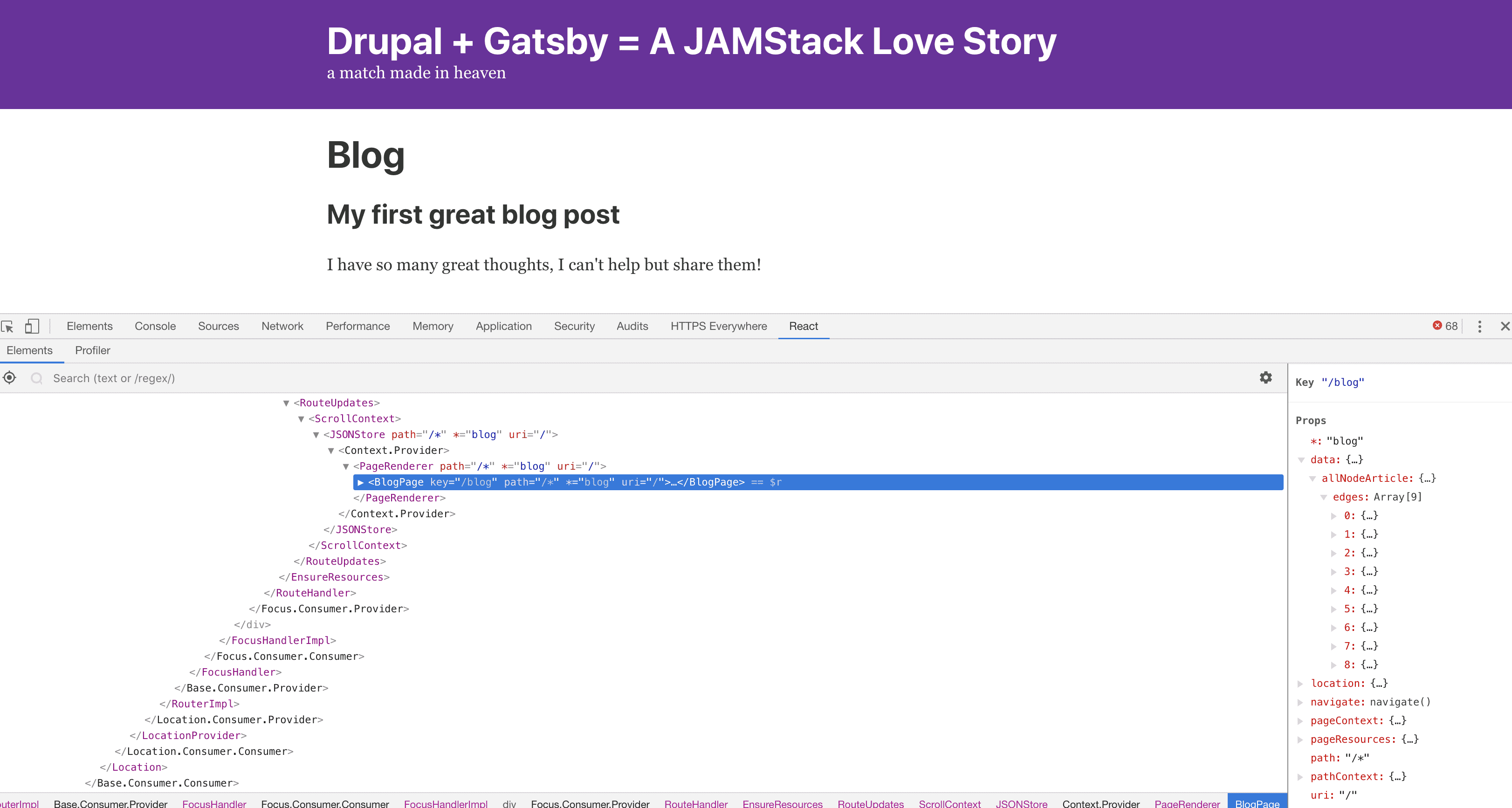Open the DevTools three-dot customization menu
Image resolution: width=1512 pixels, height=808 pixels.
tap(1480, 326)
